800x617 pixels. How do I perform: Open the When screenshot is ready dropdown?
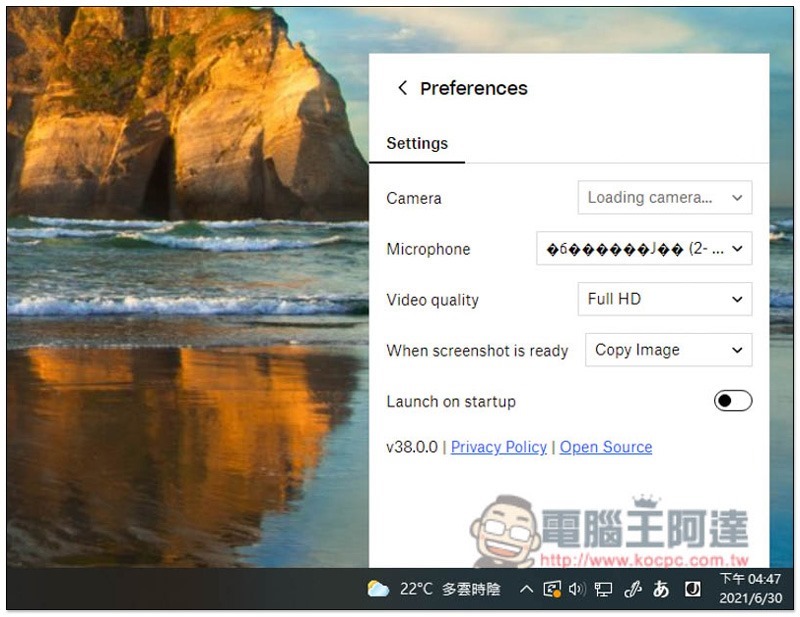(x=668, y=350)
